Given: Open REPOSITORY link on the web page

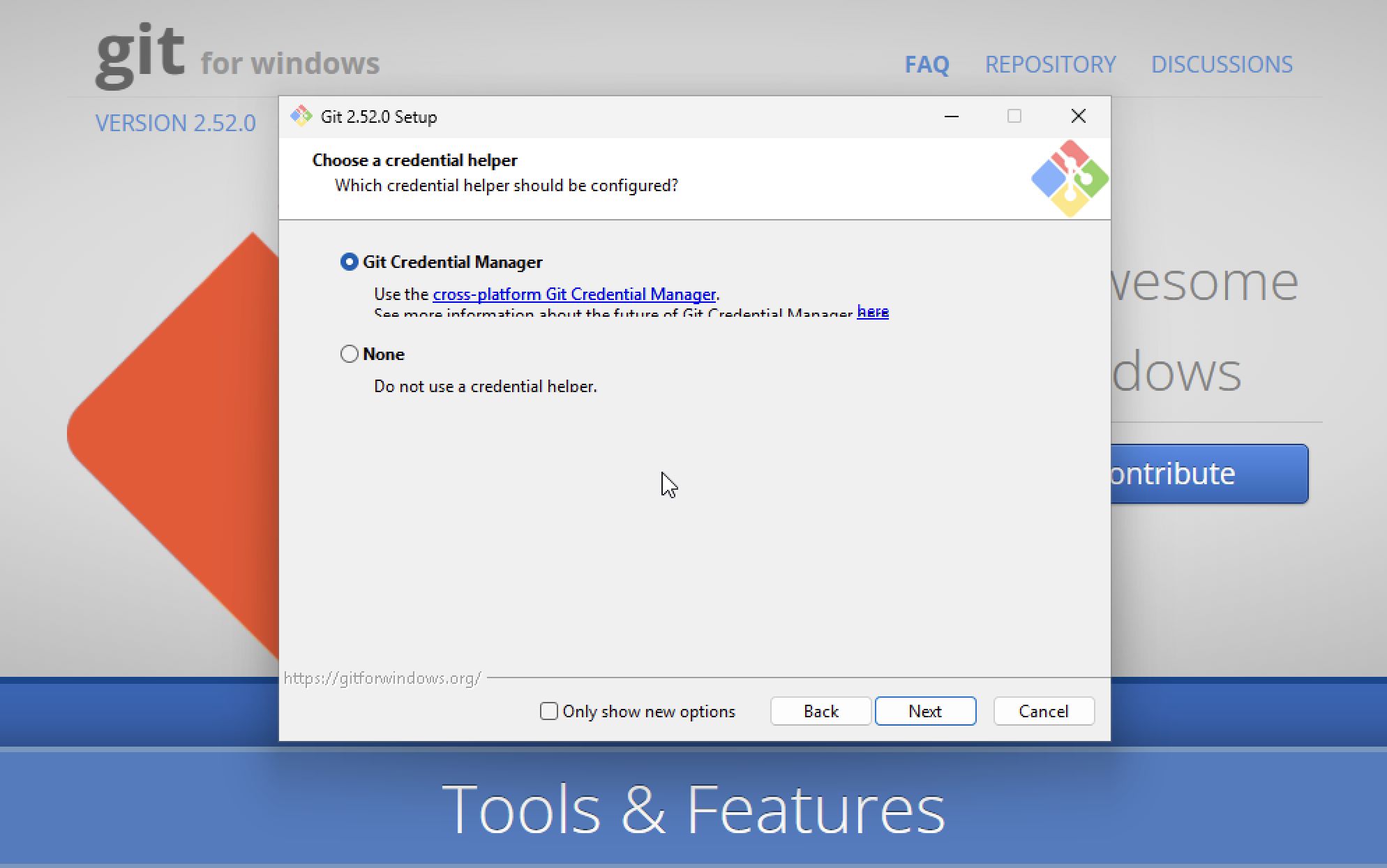Looking at the screenshot, I should [x=1050, y=64].
